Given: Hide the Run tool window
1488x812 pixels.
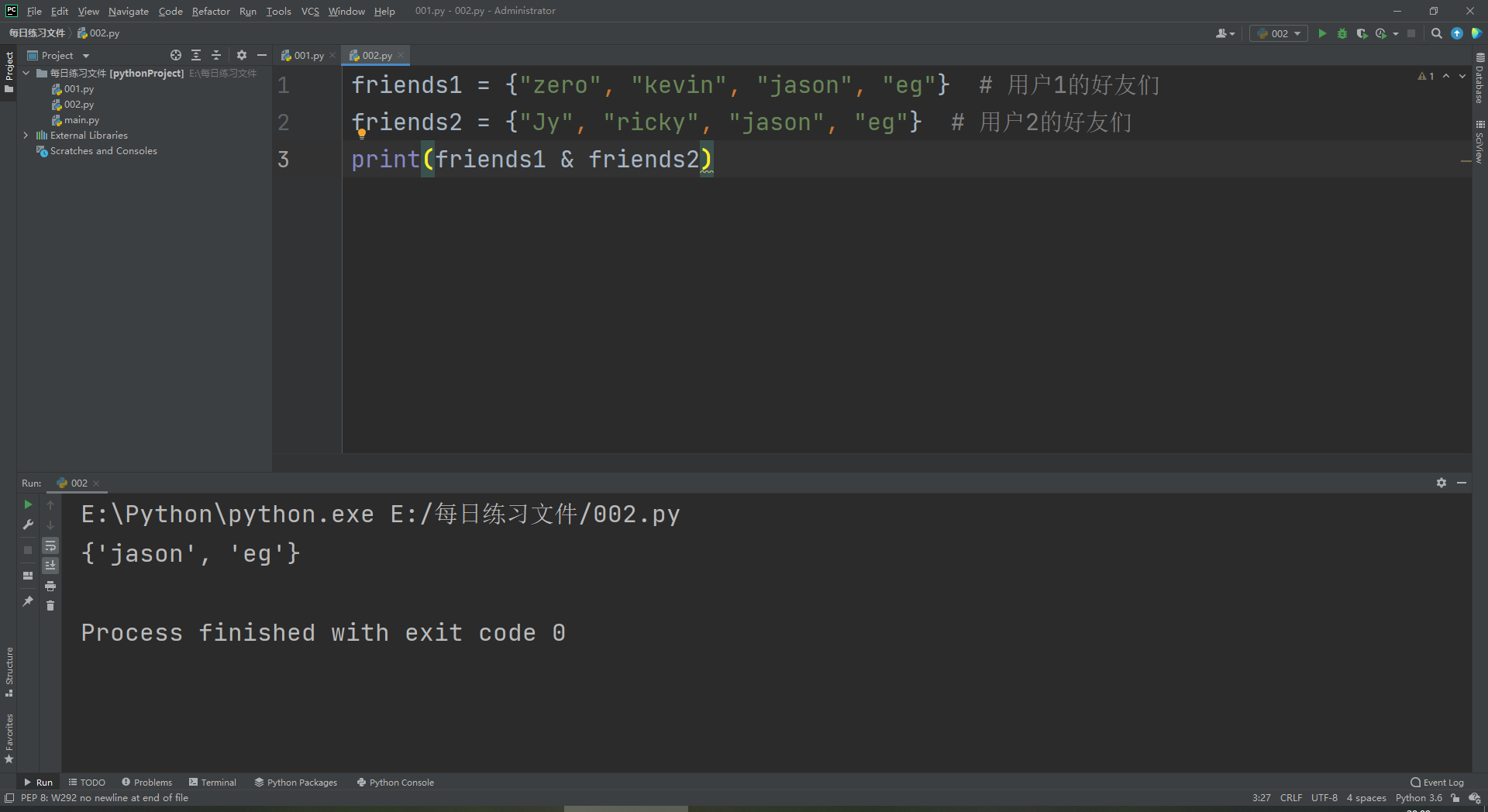Looking at the screenshot, I should (x=1462, y=483).
